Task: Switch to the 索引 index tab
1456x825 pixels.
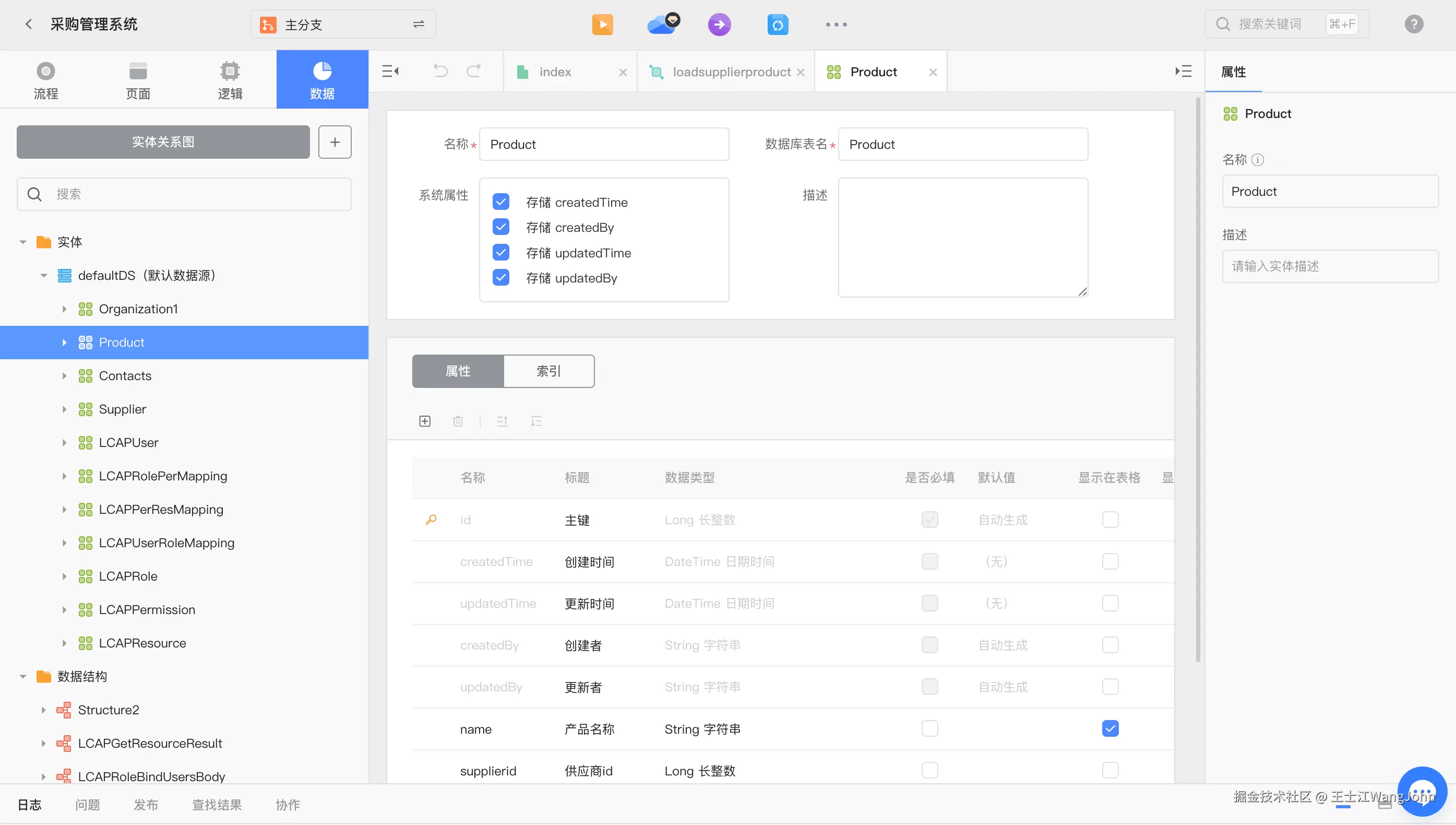Action: (548, 371)
